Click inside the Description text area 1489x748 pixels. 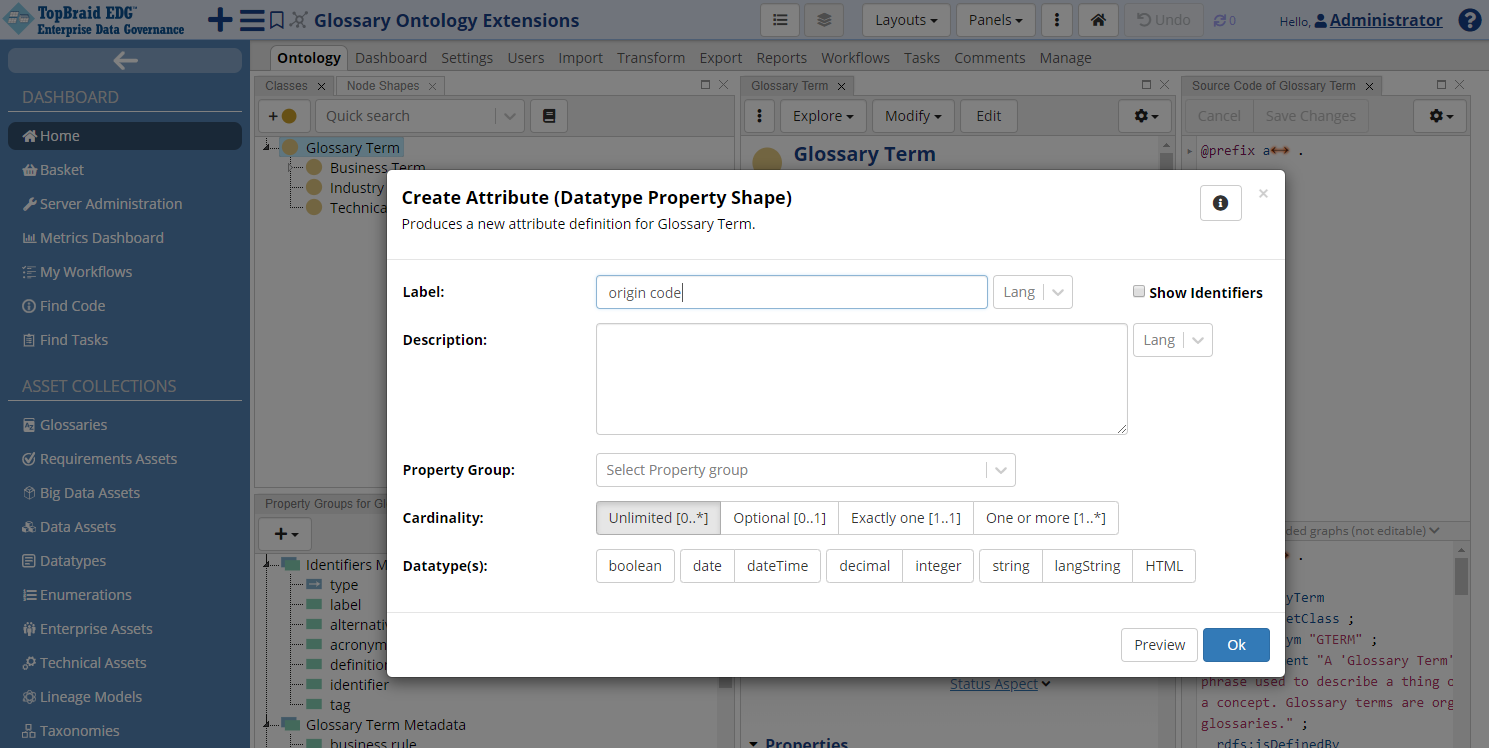point(861,379)
